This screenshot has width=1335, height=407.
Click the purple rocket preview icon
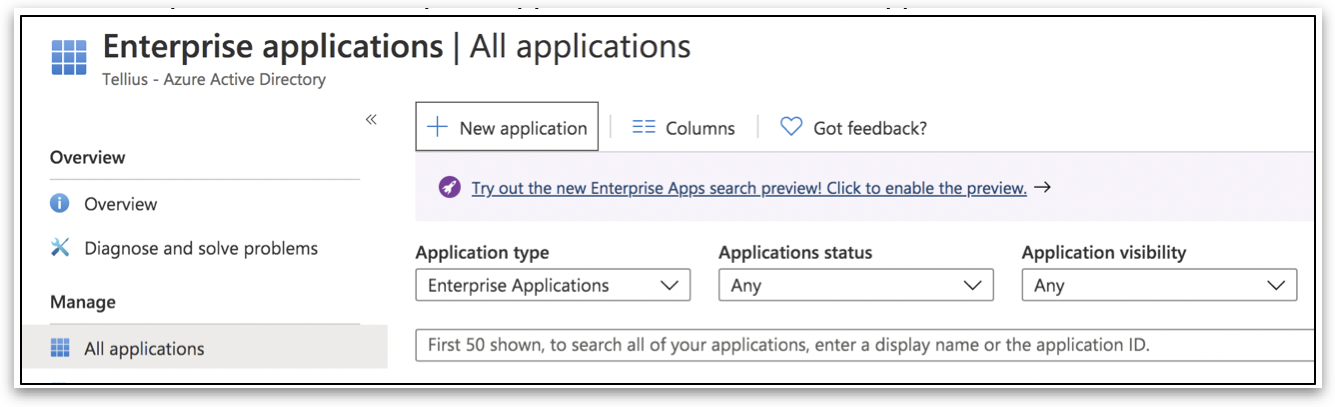click(449, 187)
